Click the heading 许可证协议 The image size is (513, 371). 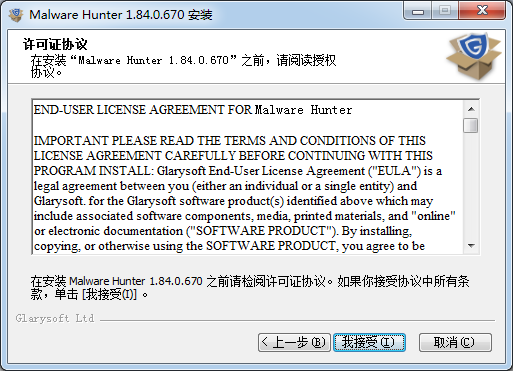coord(55,44)
